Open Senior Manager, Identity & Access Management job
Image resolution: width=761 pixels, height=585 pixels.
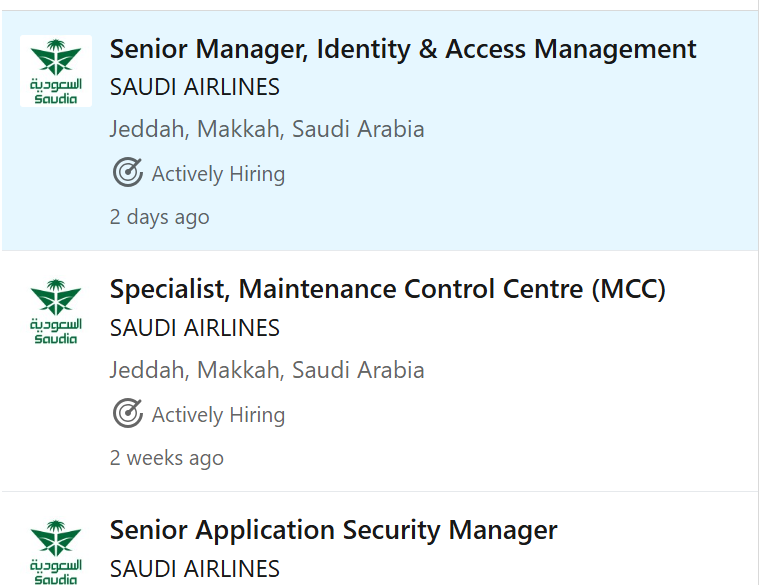403,50
